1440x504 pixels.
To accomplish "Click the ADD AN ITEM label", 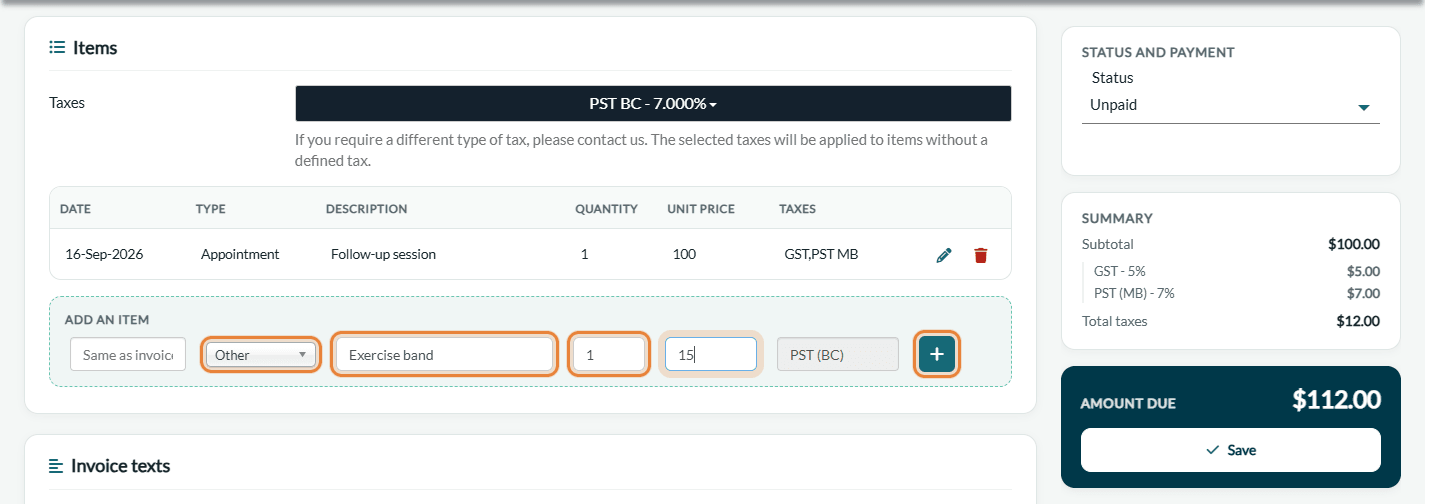I will 107,320.
